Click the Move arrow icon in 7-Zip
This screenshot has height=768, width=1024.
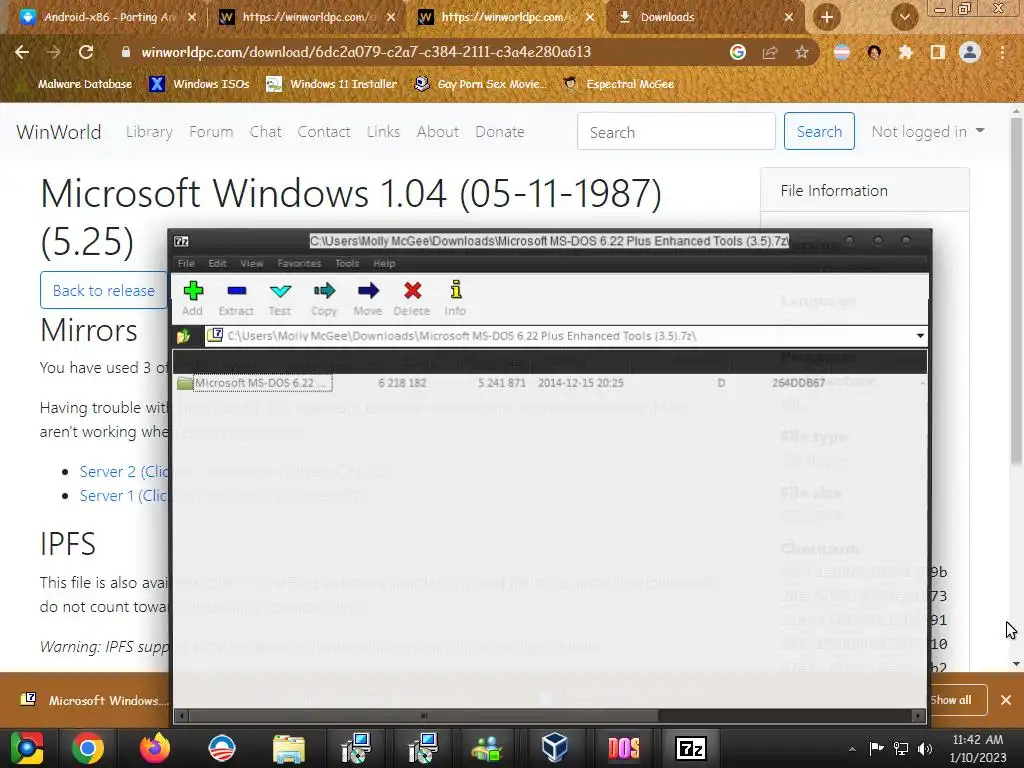click(x=368, y=298)
